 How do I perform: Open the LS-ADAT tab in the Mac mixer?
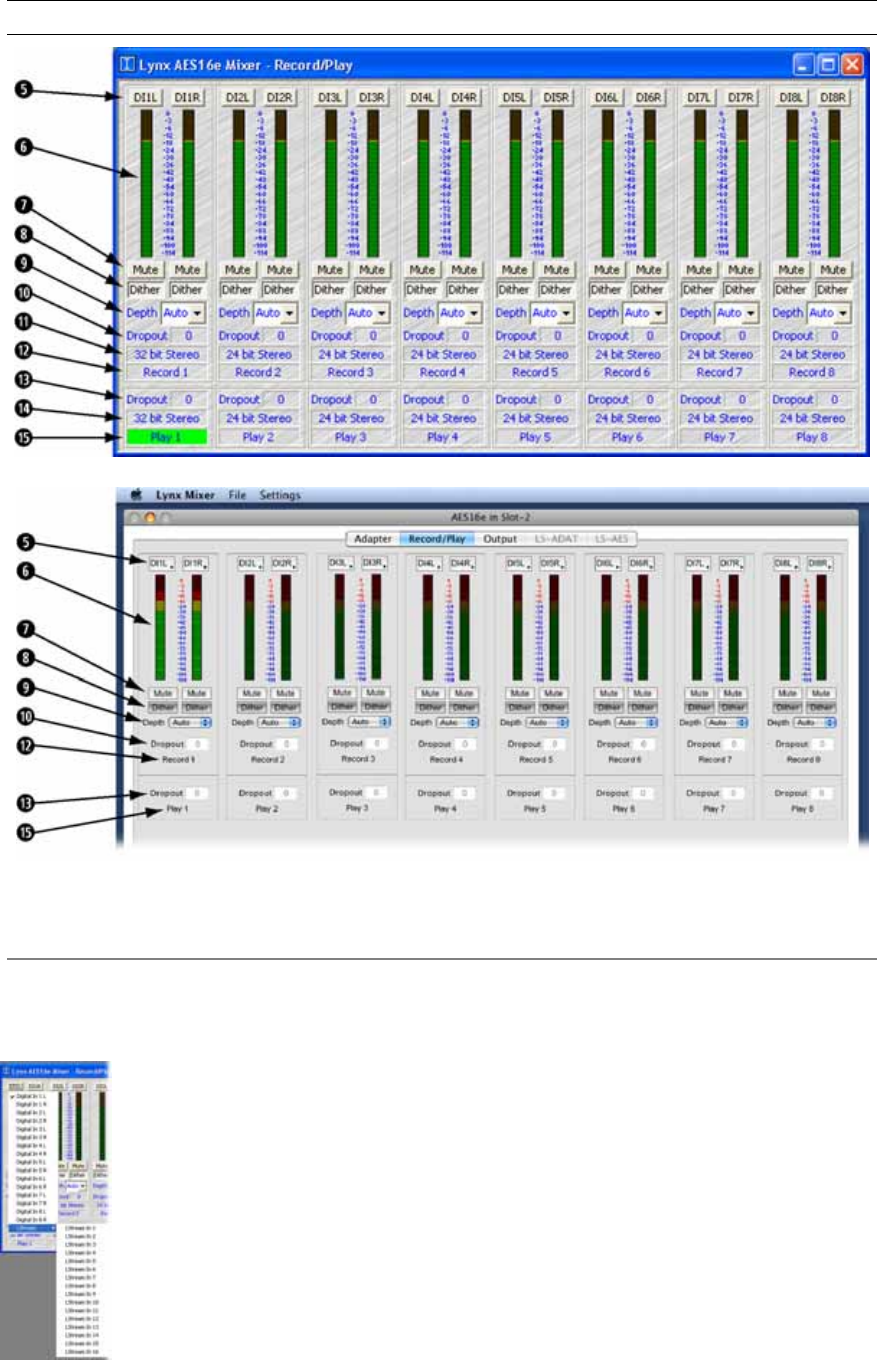point(557,538)
